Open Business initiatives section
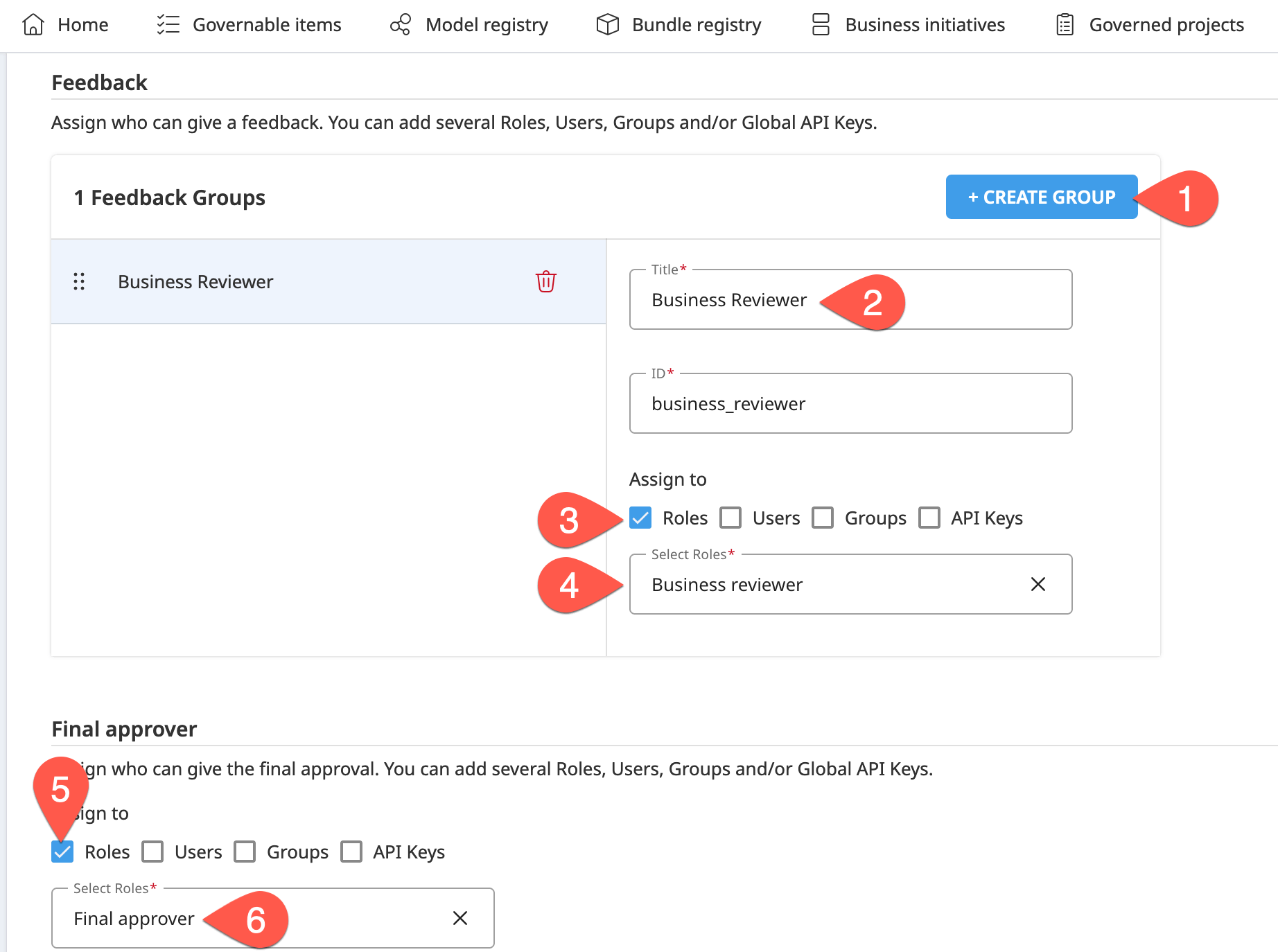Viewport: 1278px width, 952px height. (x=908, y=25)
